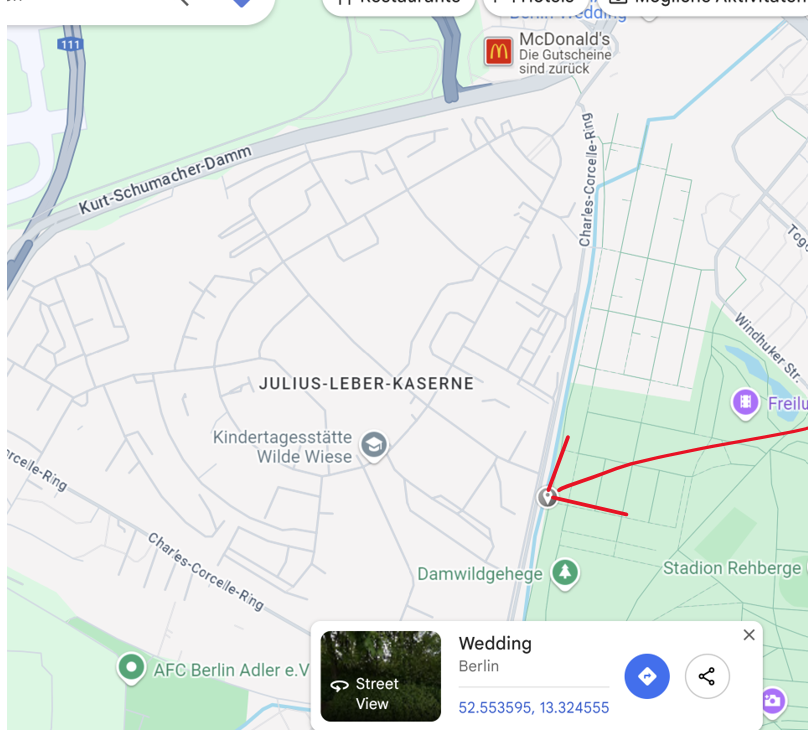Viewport: 808px width, 733px height.
Task: Click the McDonald's restaurant logo on the map
Action: click(498, 51)
